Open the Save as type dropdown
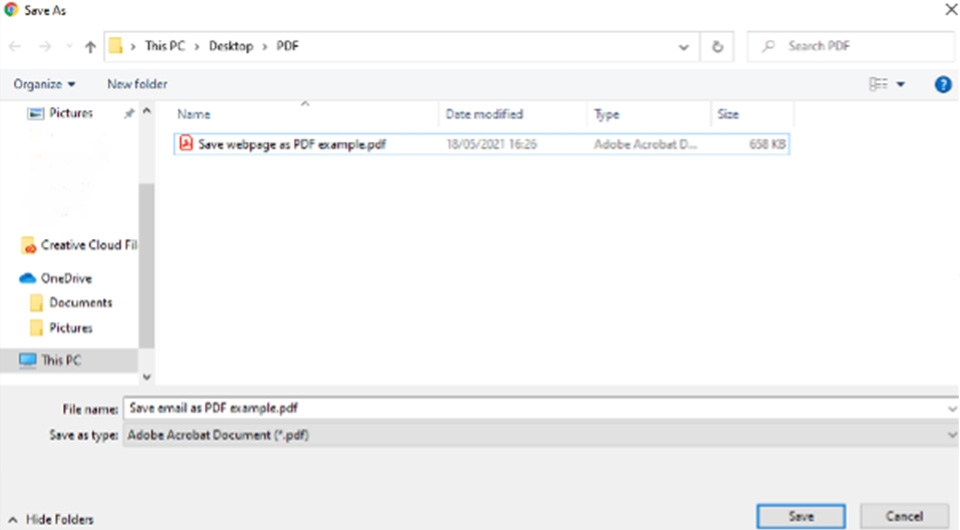The height and width of the screenshot is (530, 960). [541, 435]
